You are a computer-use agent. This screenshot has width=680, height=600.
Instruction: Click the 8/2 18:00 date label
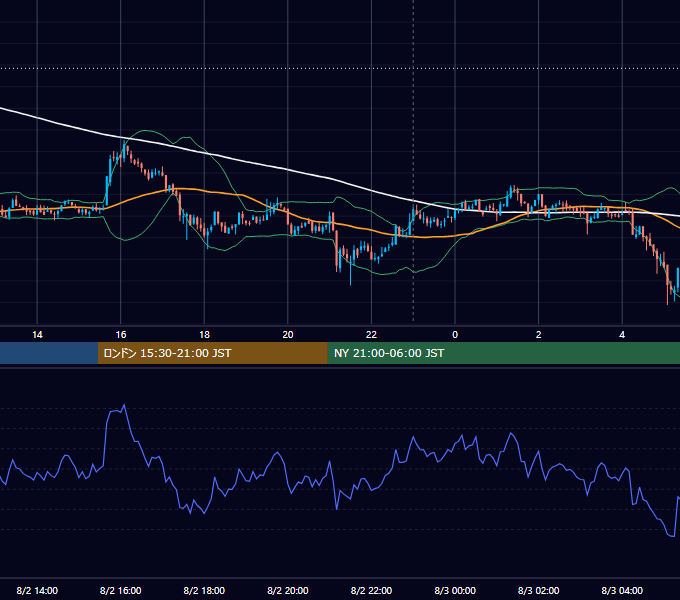coord(204,590)
